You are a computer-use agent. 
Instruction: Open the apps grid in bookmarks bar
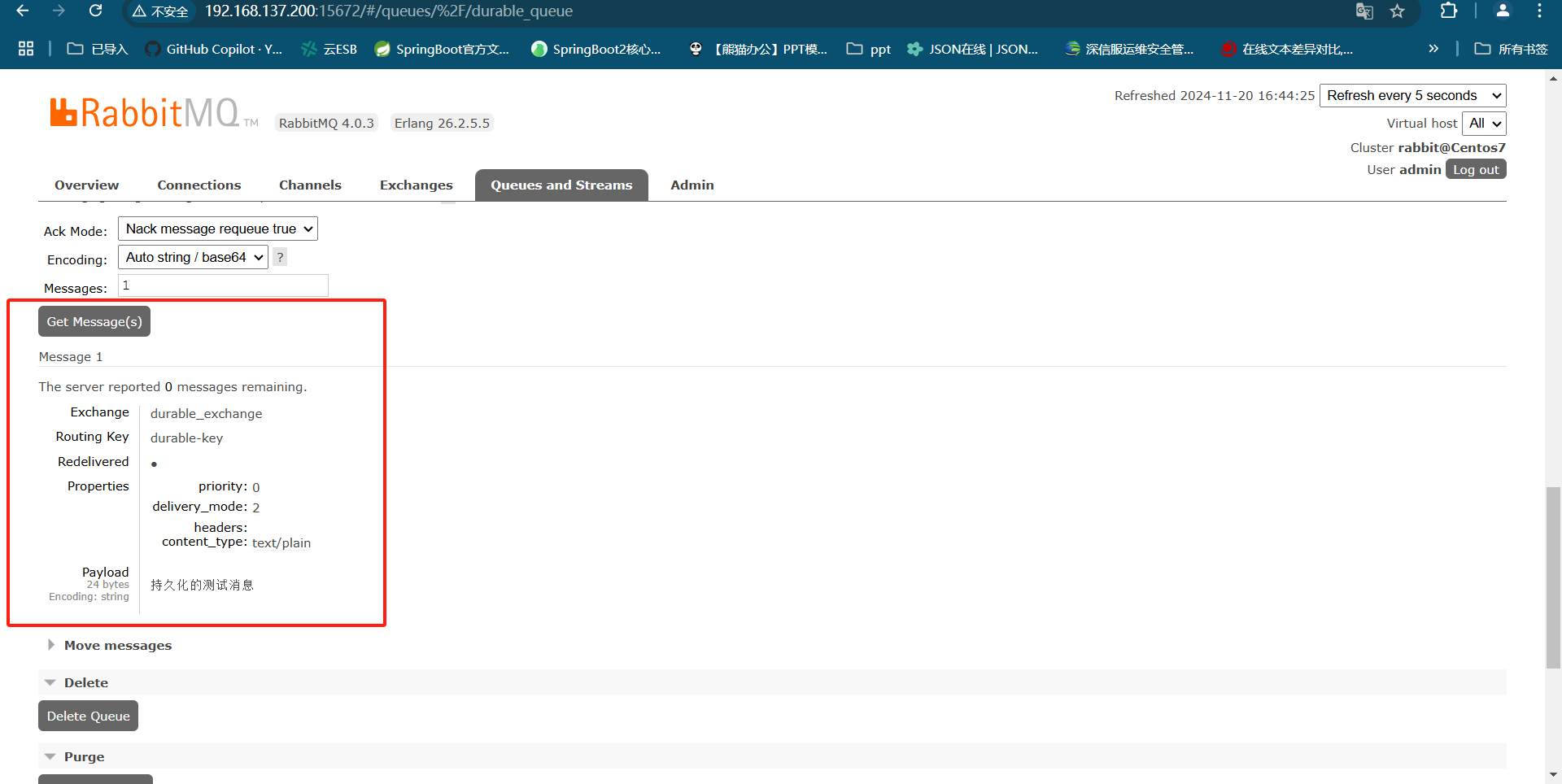(26, 49)
